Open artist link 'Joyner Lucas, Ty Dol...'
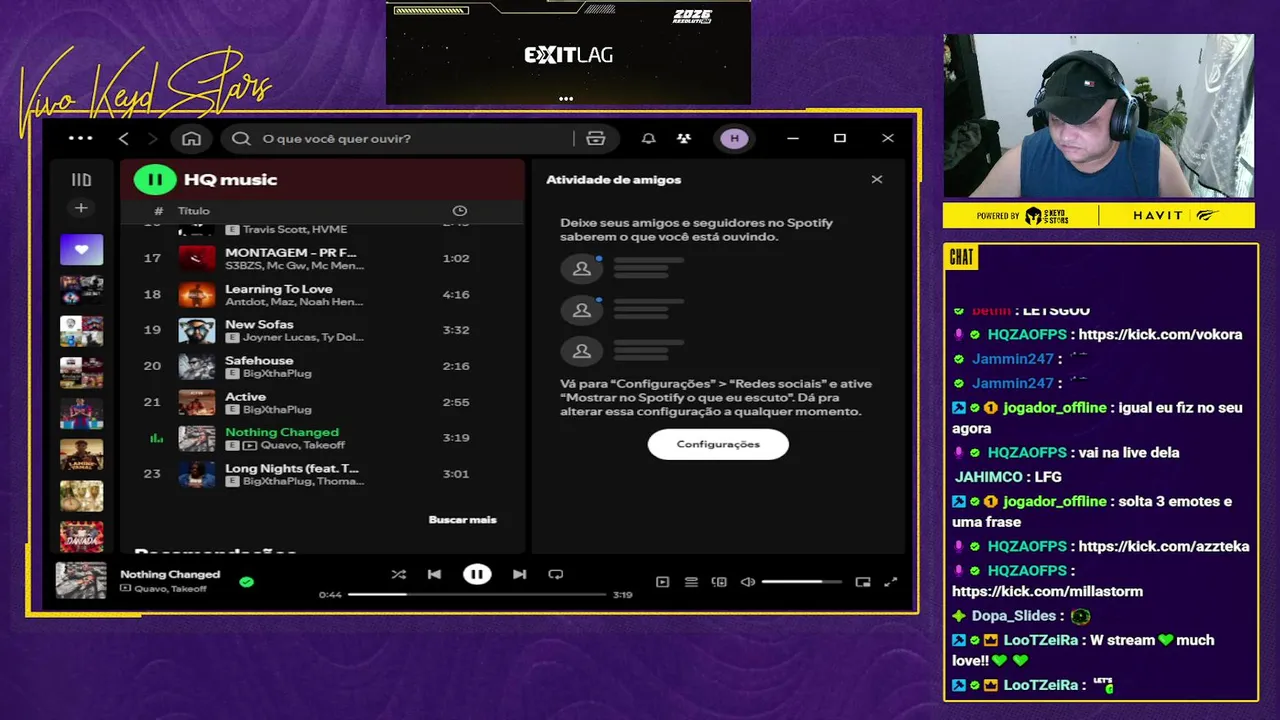This screenshot has width=1280, height=720. pyautogui.click(x=302, y=338)
